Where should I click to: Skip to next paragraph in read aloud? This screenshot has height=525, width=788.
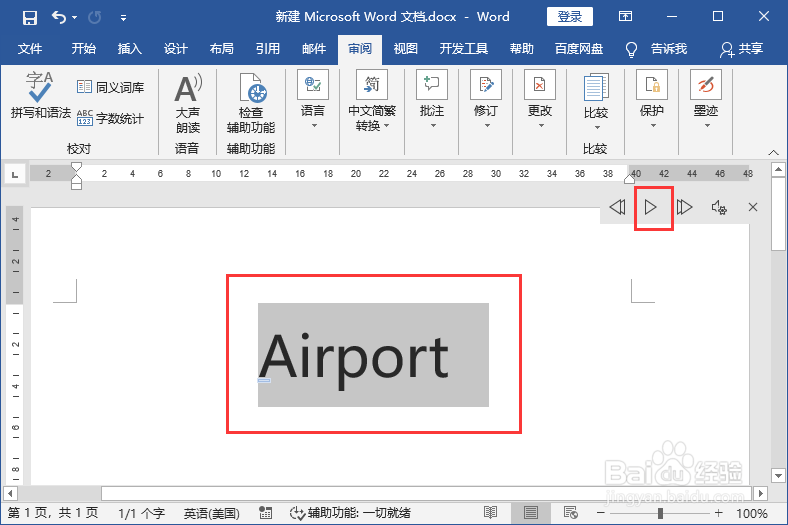pyautogui.click(x=684, y=207)
